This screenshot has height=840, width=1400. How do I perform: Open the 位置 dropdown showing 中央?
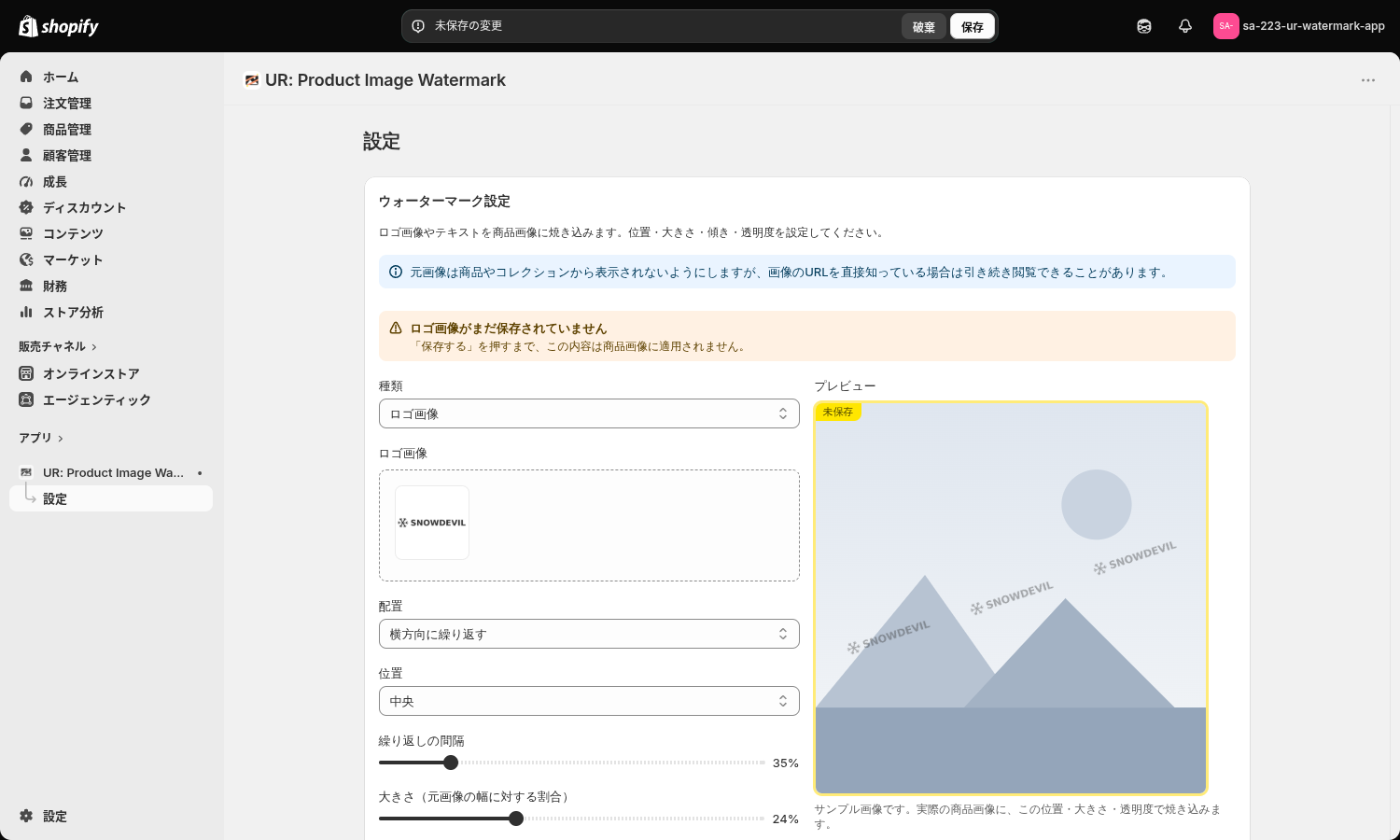point(589,701)
